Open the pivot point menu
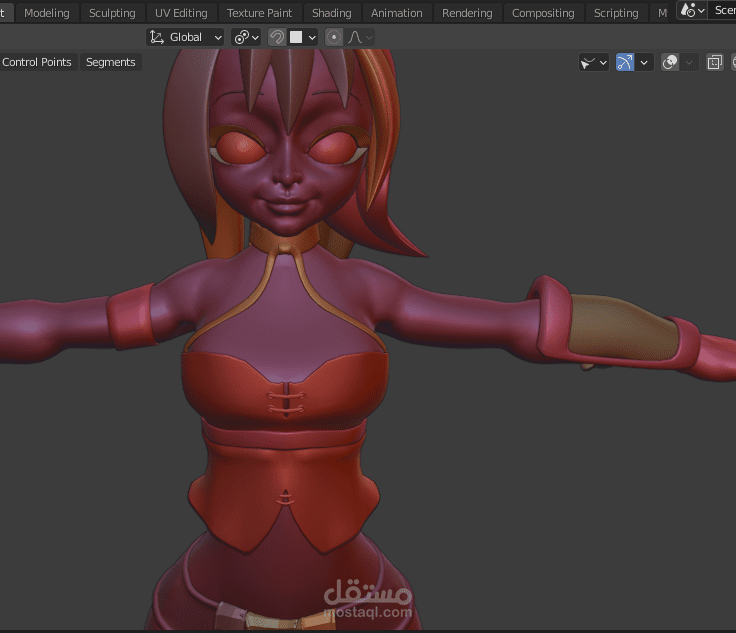736x633 pixels. (x=245, y=37)
